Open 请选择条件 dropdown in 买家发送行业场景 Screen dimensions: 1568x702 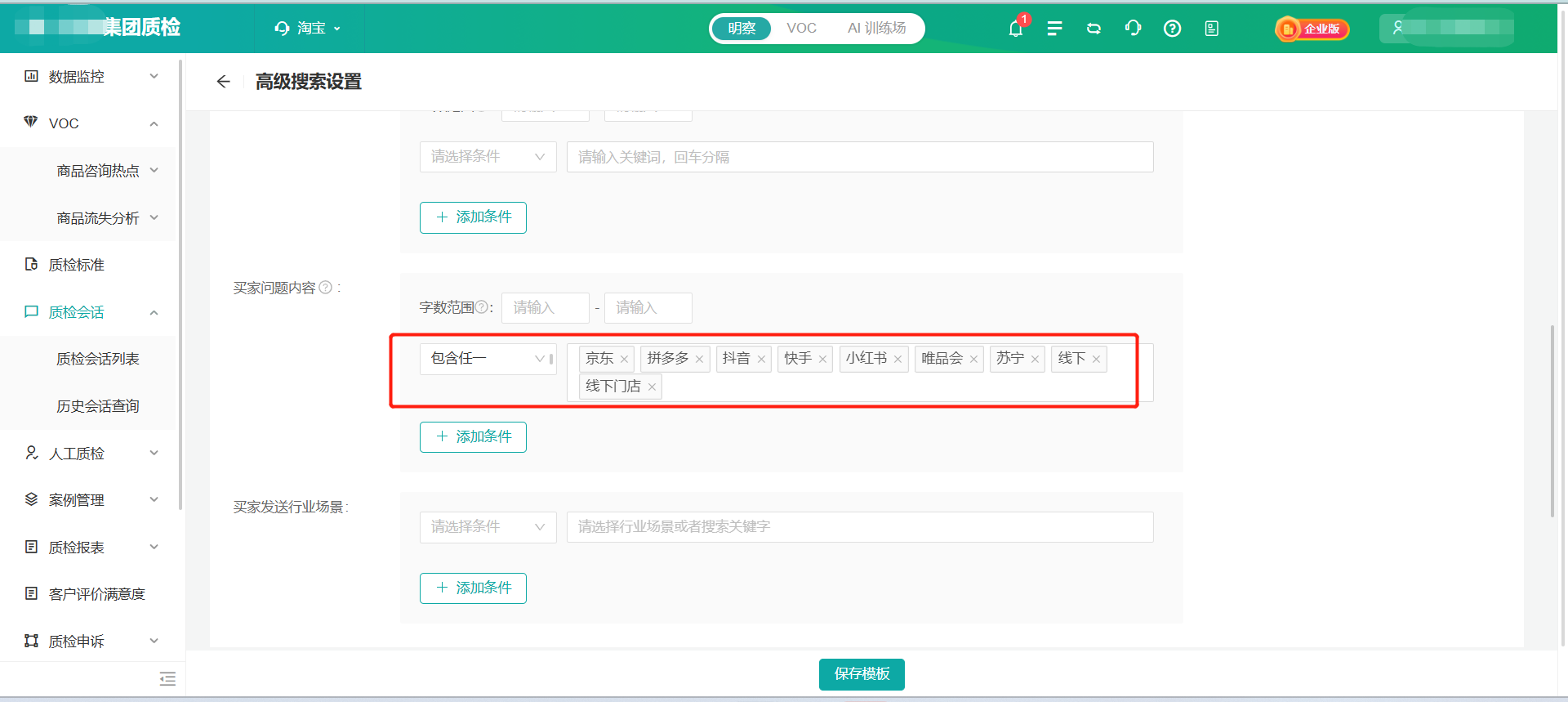point(488,527)
